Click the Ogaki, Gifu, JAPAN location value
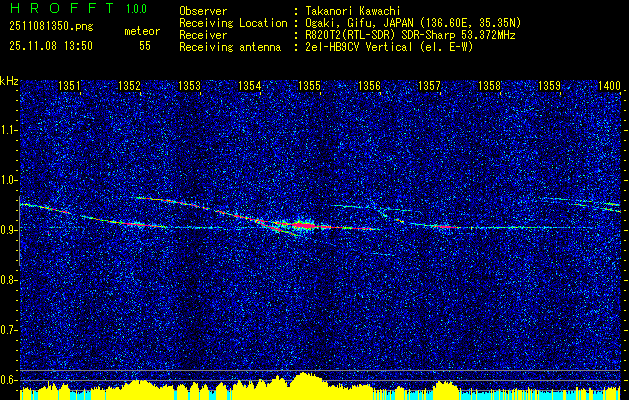Screen dimensions: 629x400 click(x=413, y=23)
